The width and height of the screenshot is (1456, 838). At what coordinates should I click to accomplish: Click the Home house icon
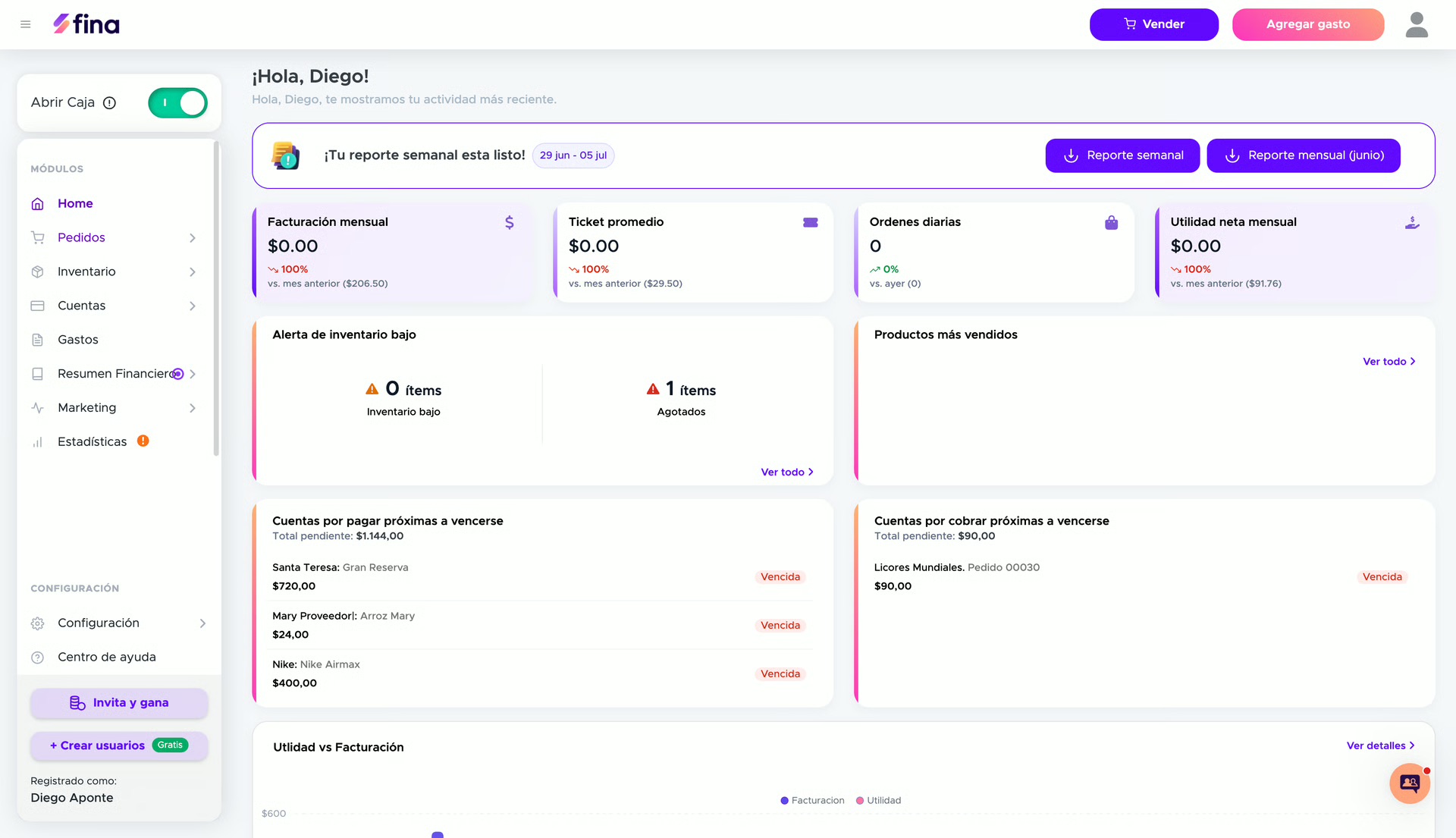coord(38,204)
